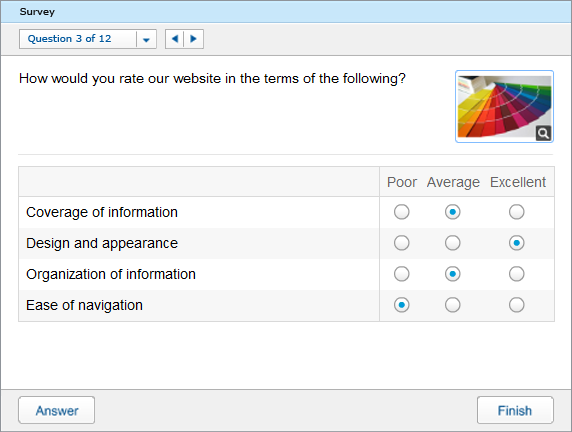
Task: Click the Question 3 of 12 selector
Action: tap(88, 39)
